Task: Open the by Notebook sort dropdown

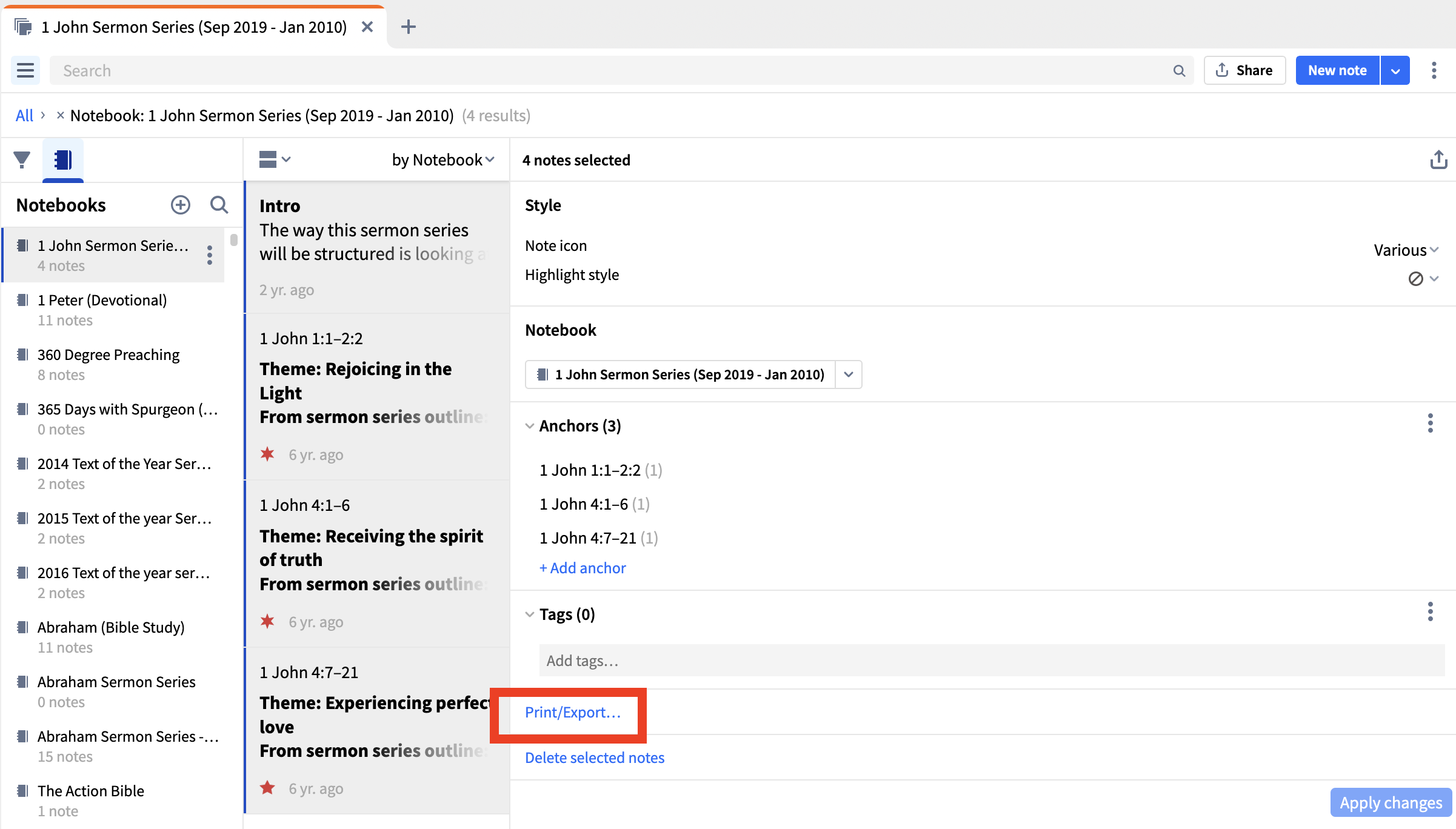Action: (x=443, y=160)
